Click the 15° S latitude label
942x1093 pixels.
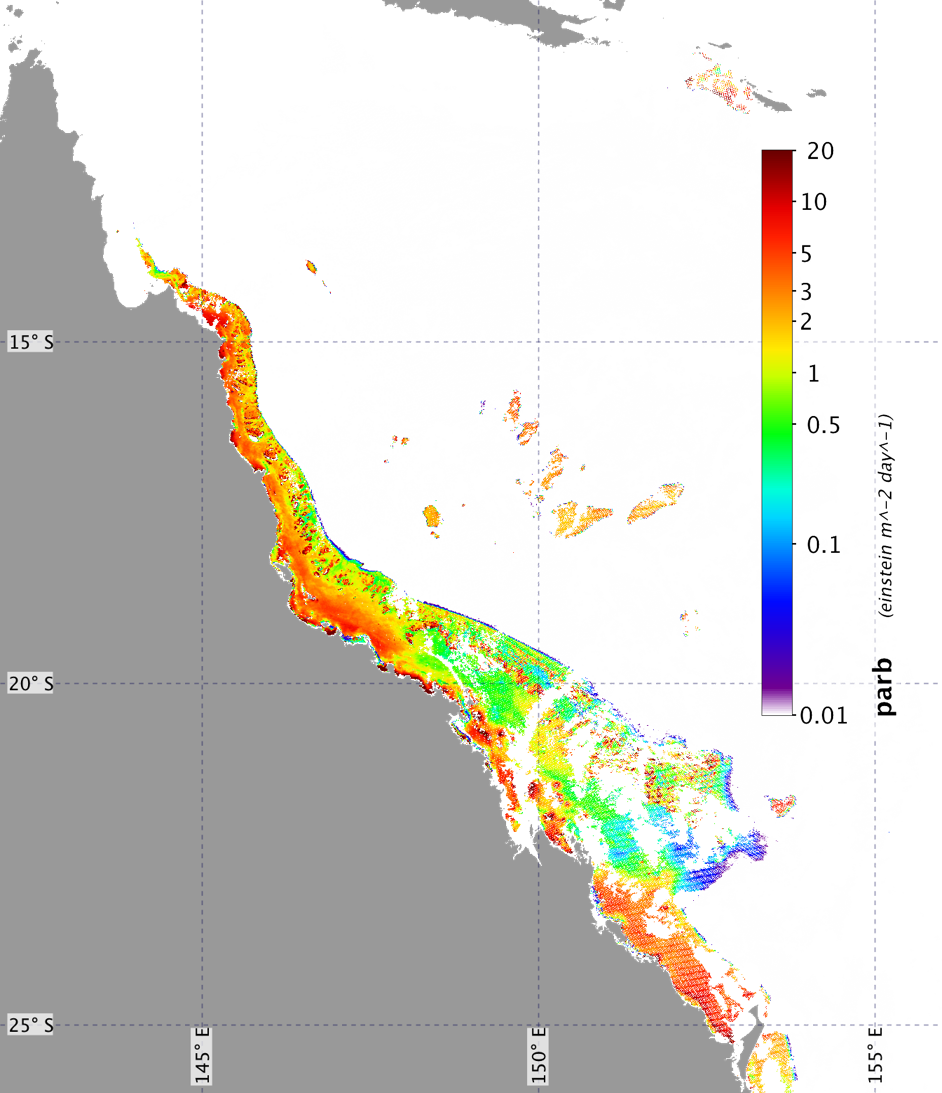point(31,342)
